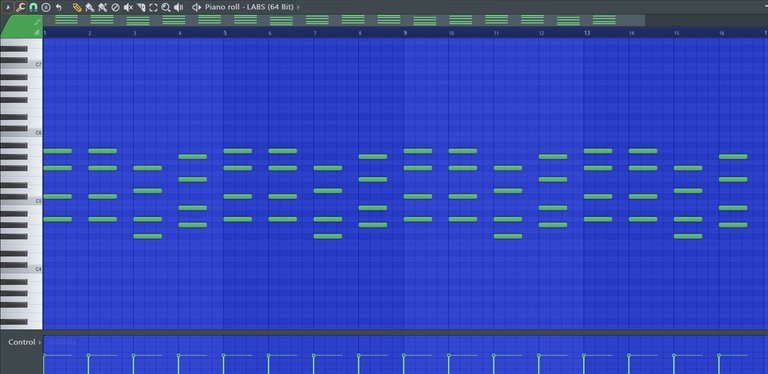Expand the arrow after LABS (64 Bit)
Viewport: 768px width, 374px height.
coord(298,7)
